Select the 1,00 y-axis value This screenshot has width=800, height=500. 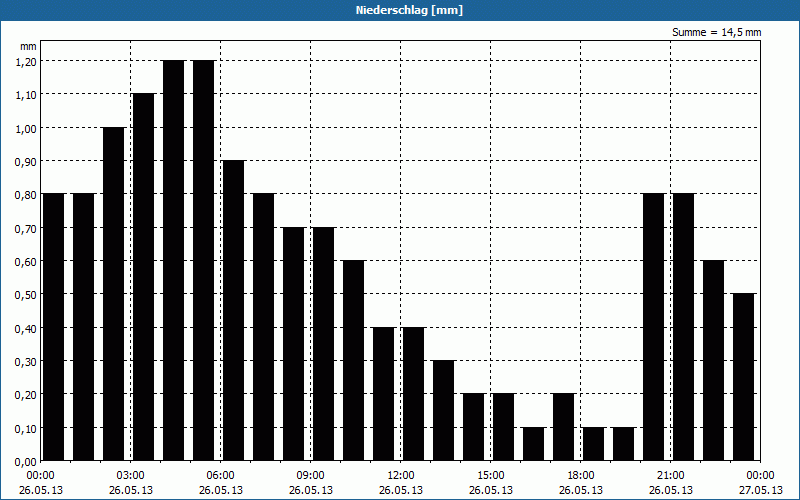(26, 128)
